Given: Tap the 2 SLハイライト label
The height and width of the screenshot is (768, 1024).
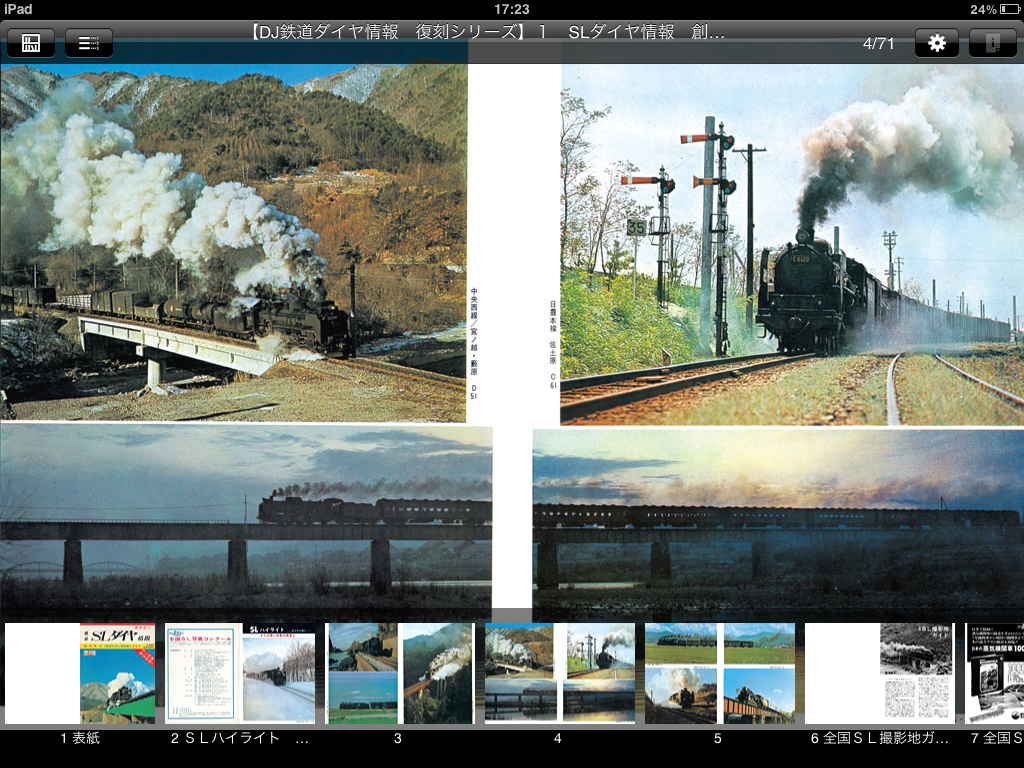Looking at the screenshot, I should 239,739.
